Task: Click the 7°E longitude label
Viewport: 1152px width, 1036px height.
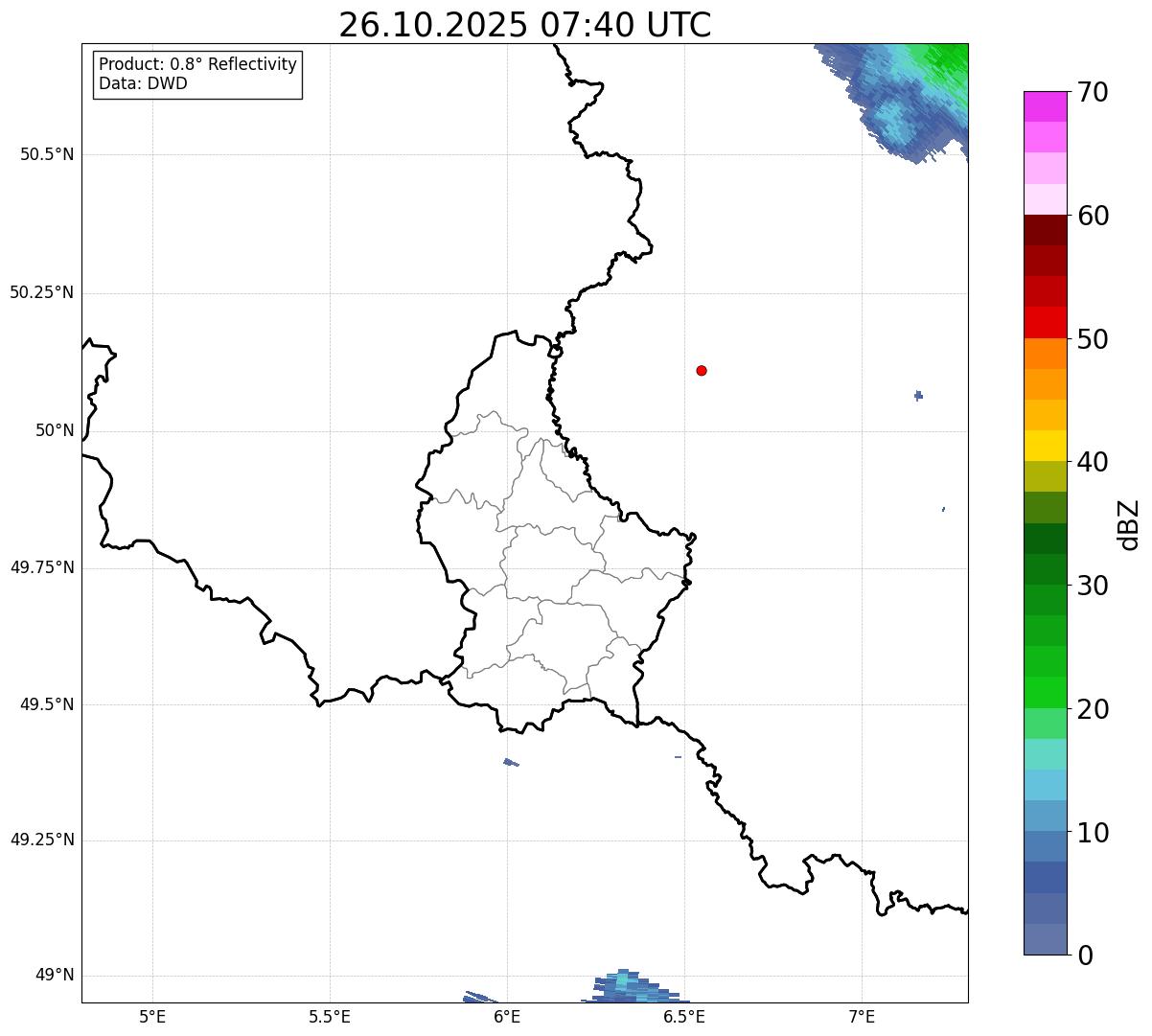Action: click(862, 1016)
